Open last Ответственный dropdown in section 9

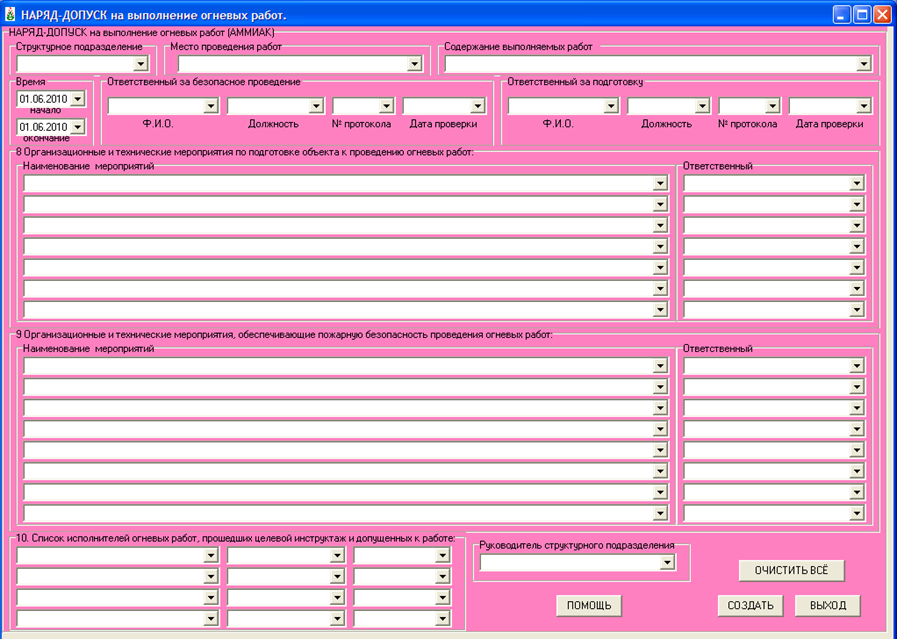(856, 513)
